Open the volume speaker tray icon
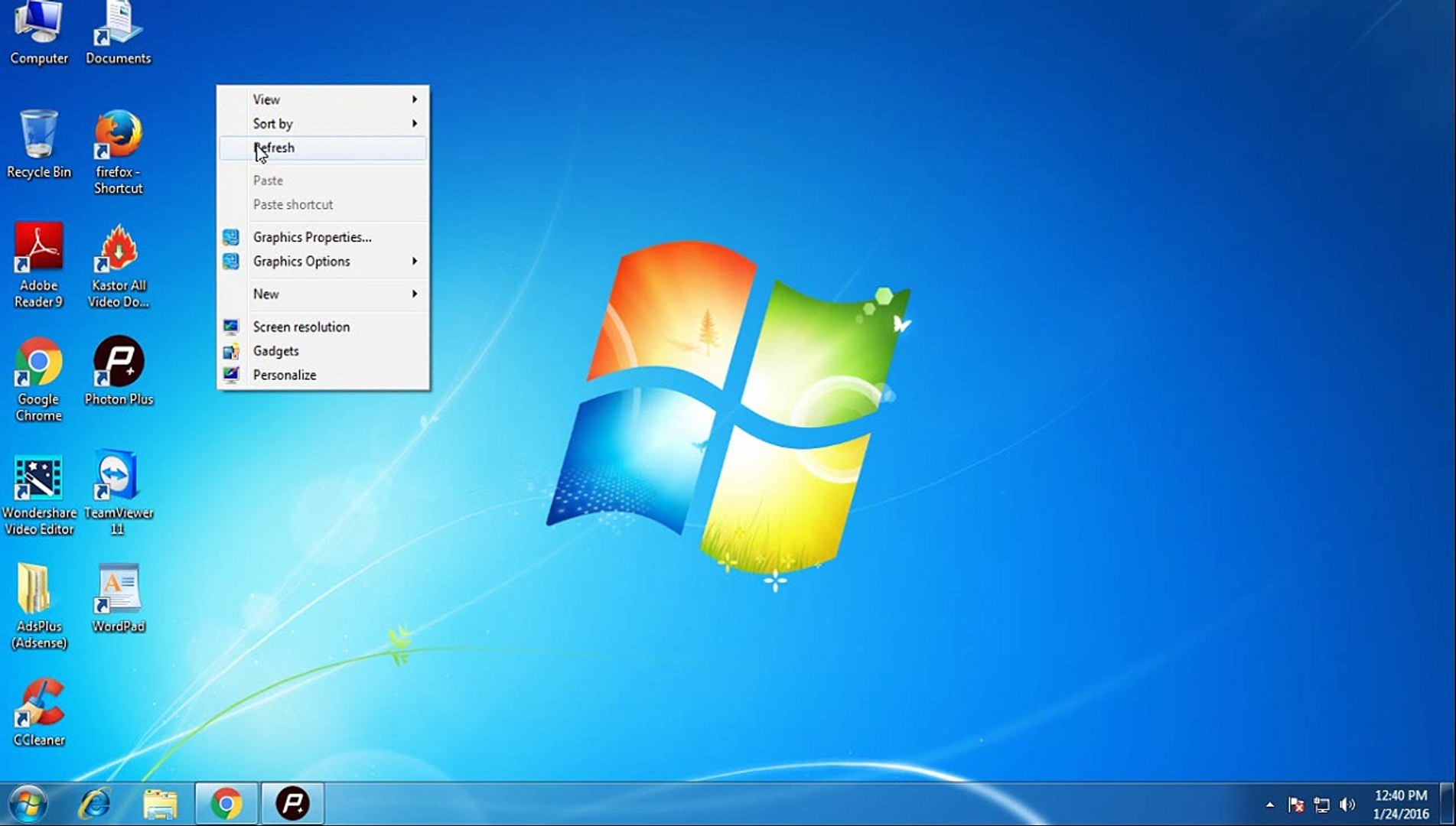Image resolution: width=1456 pixels, height=826 pixels. point(1347,805)
